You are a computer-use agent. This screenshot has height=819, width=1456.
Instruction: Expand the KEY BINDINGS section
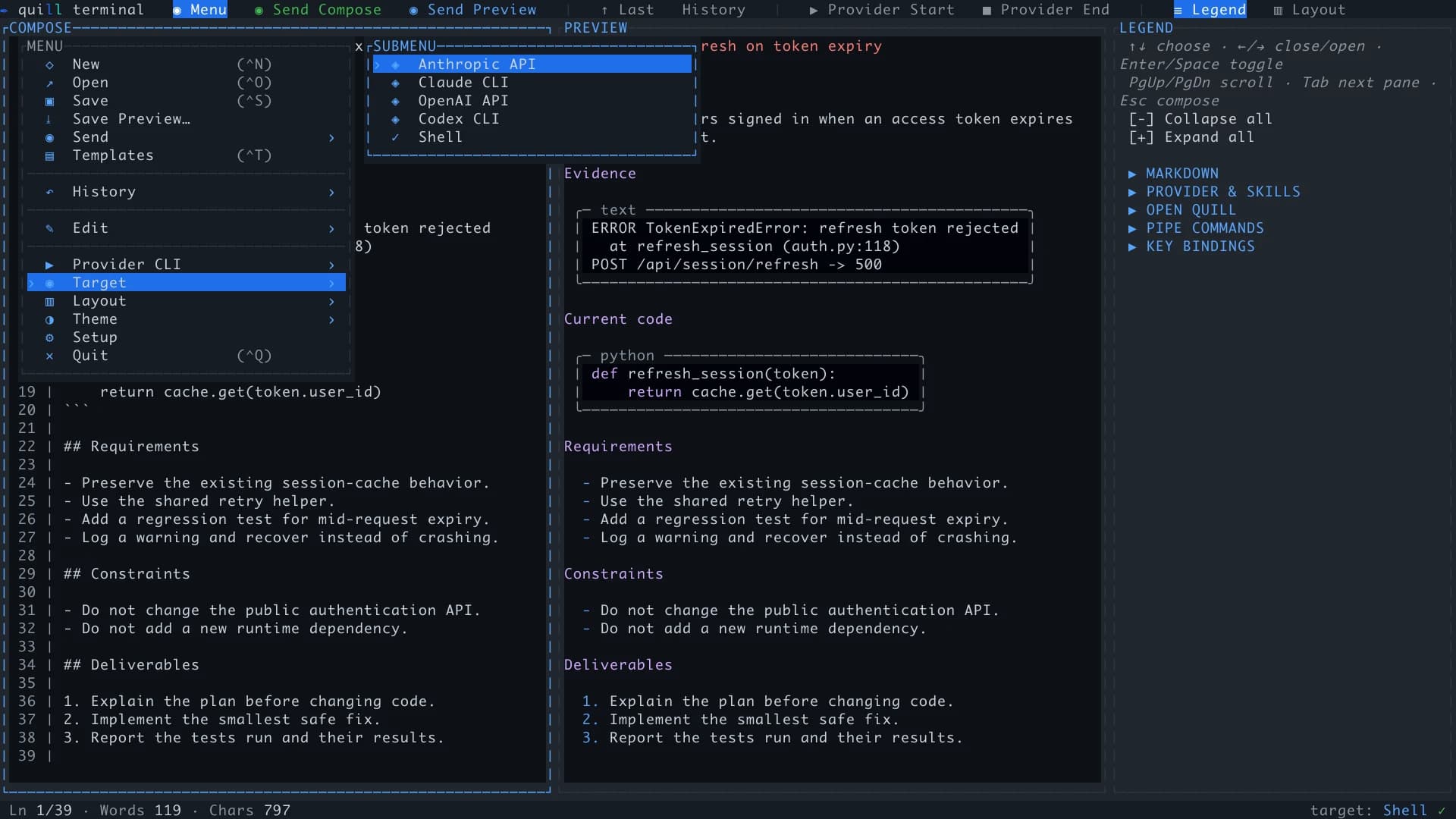(x=1191, y=246)
